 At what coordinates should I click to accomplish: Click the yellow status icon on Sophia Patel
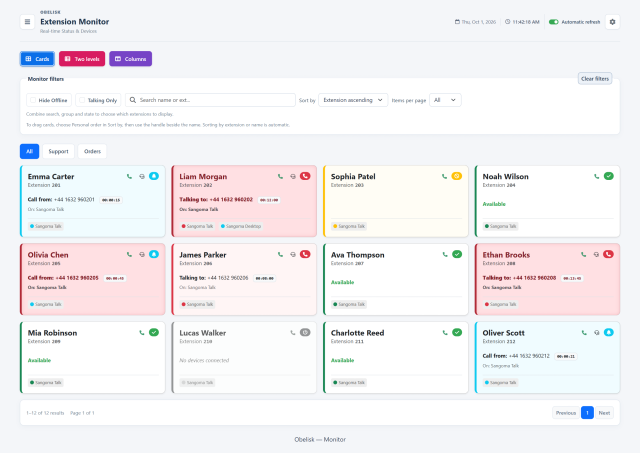[457, 176]
